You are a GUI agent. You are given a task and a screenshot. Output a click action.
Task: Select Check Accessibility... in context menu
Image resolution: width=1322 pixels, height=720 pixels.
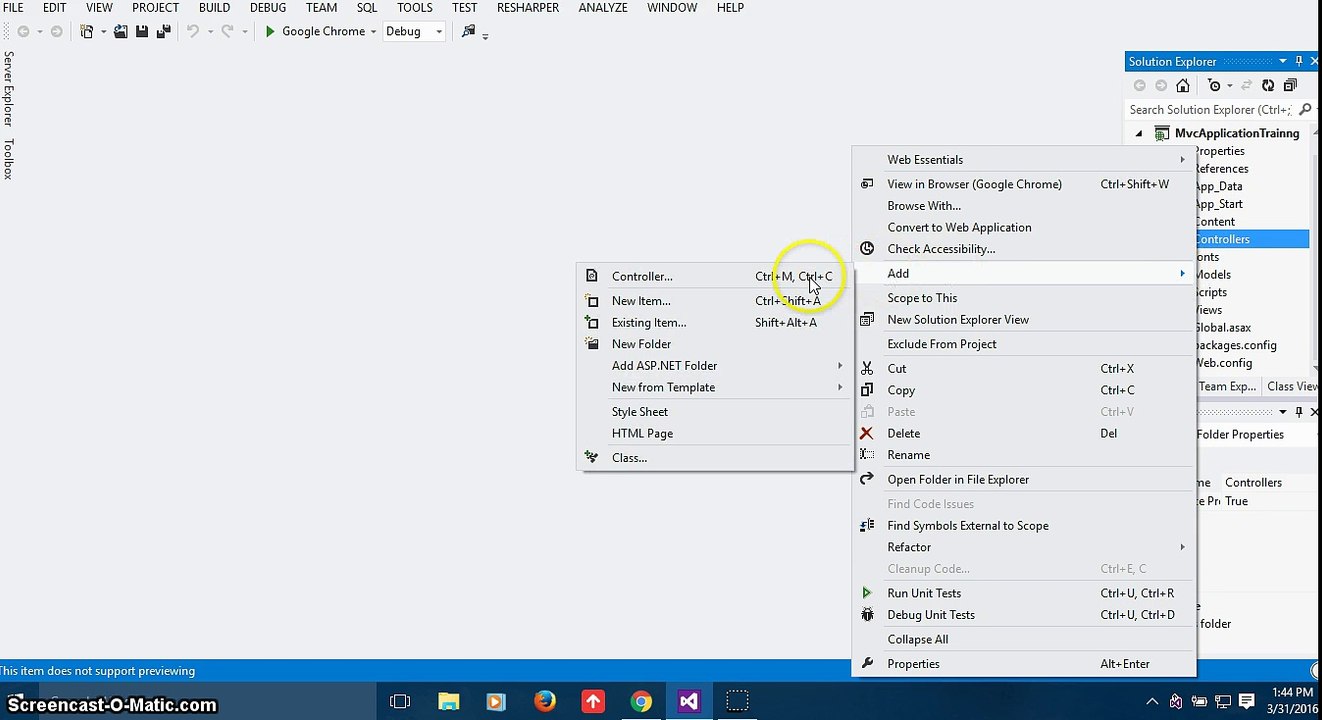(x=1024, y=249)
